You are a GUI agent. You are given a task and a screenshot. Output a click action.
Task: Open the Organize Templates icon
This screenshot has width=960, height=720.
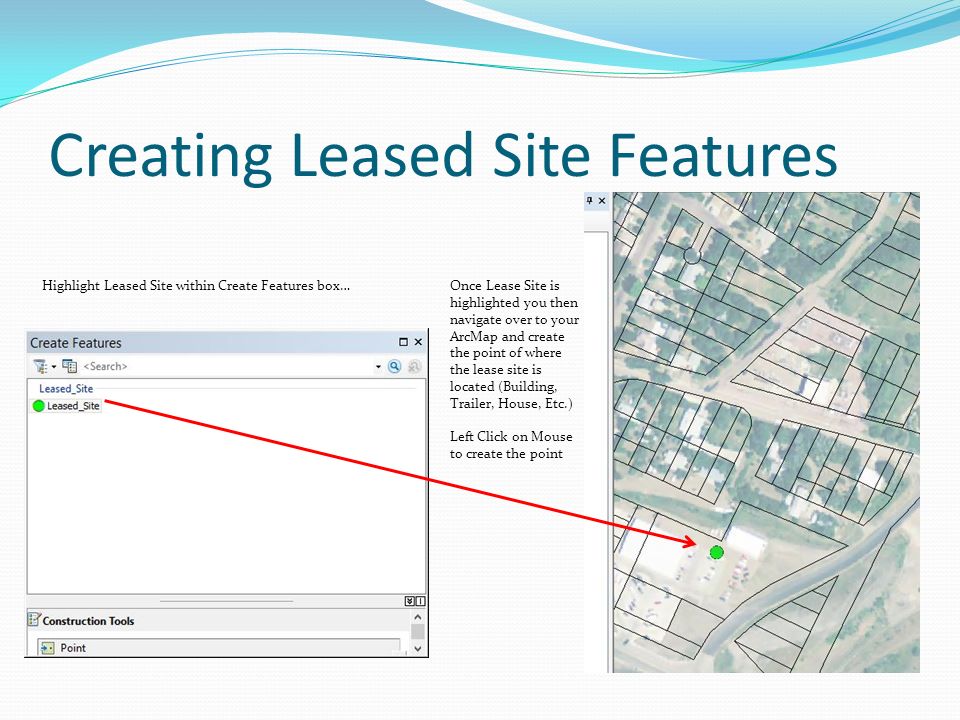[69, 366]
